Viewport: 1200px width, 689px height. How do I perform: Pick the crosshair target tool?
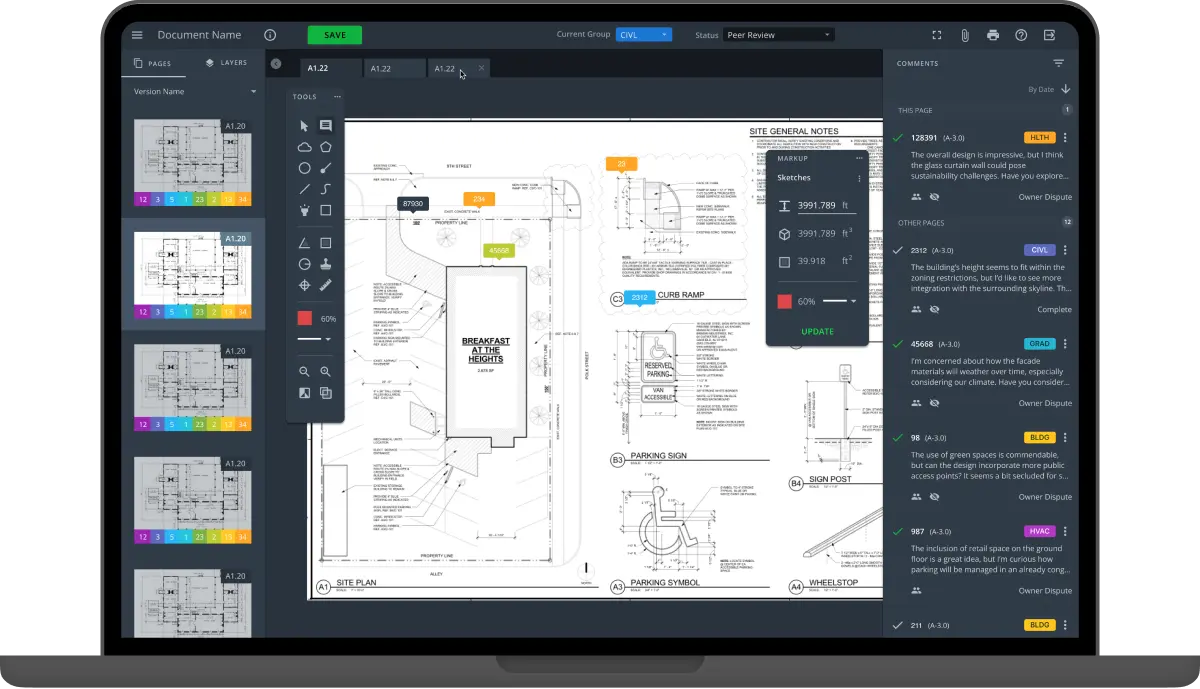click(304, 285)
